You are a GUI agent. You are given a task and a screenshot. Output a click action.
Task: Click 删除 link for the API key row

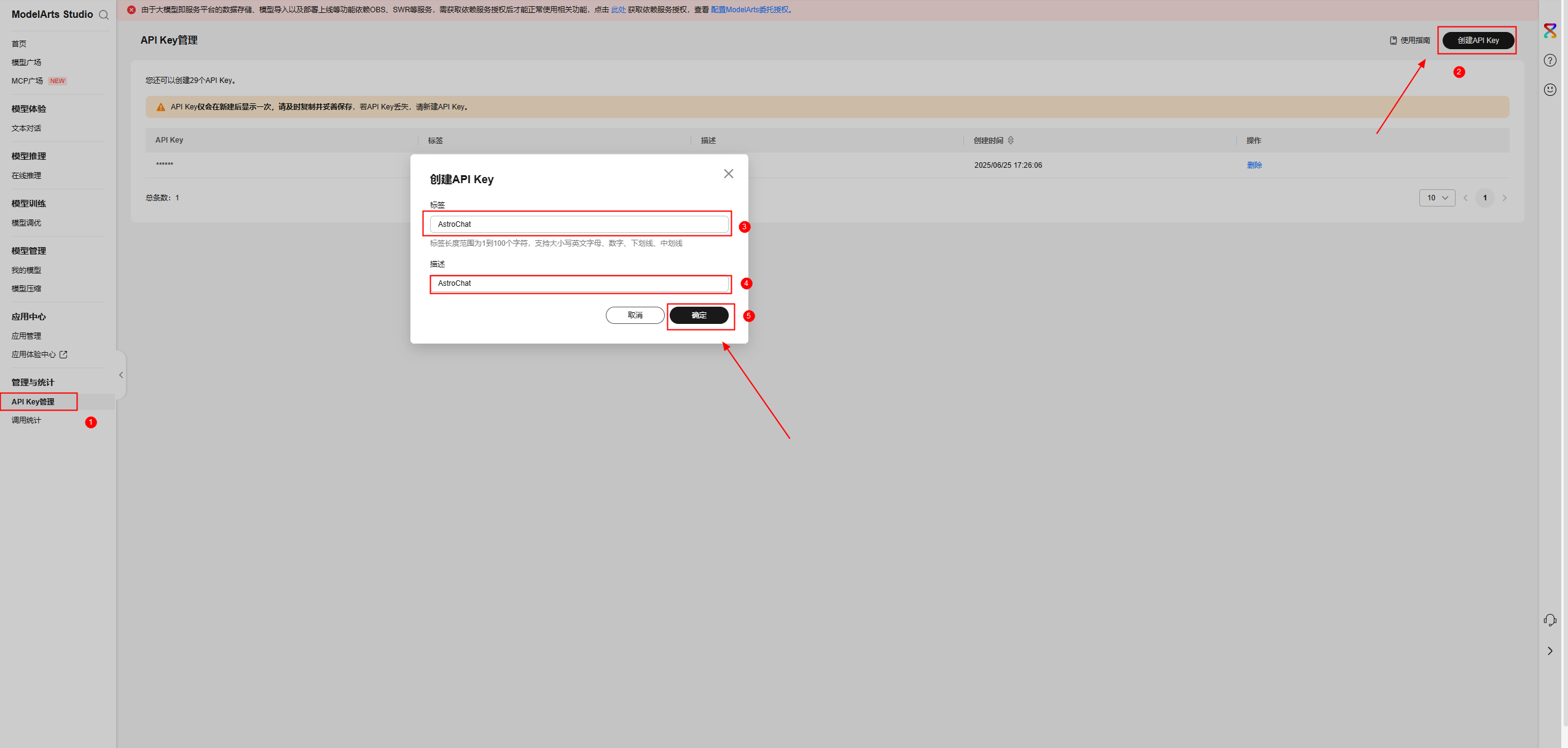1254,165
